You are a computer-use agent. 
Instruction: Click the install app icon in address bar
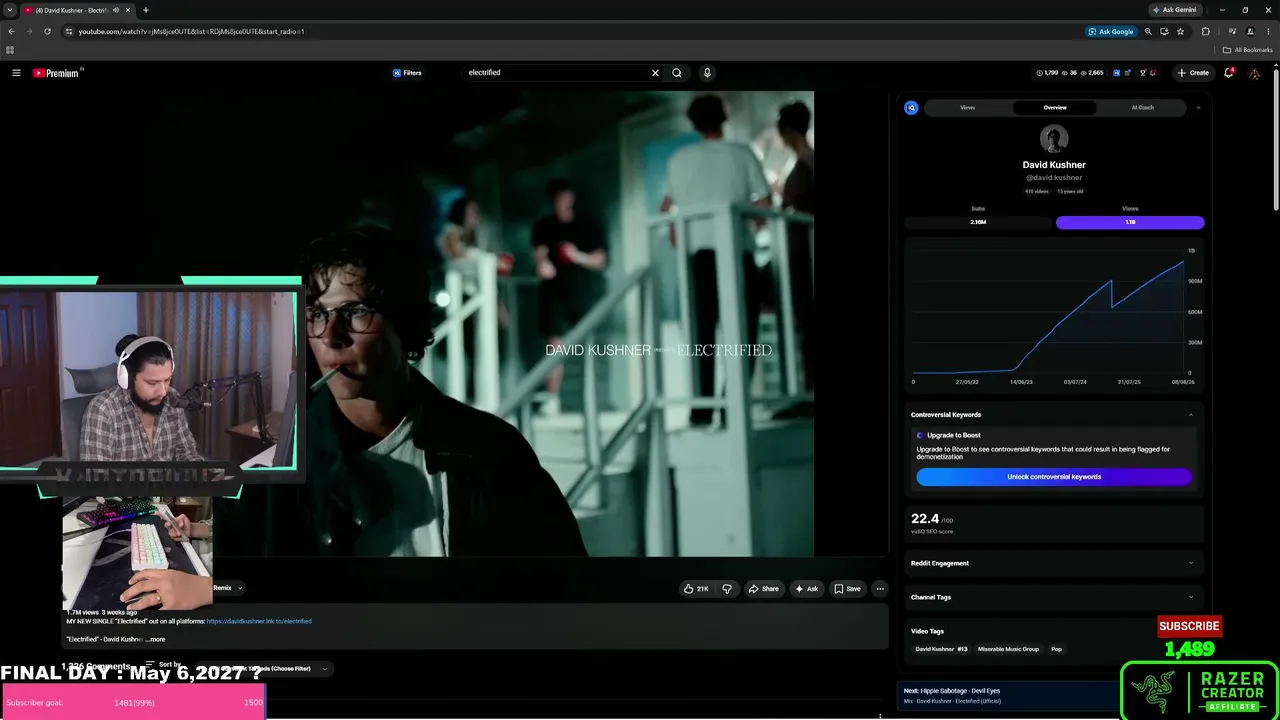click(x=1164, y=31)
